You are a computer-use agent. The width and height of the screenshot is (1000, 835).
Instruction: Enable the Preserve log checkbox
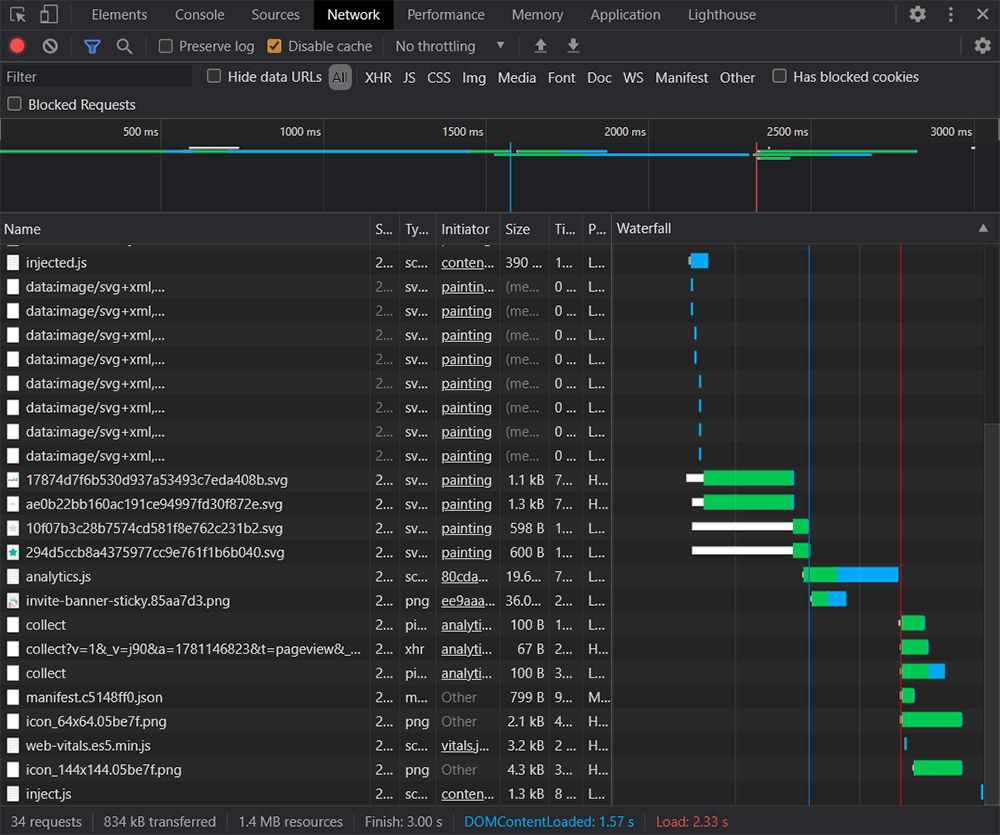pos(166,46)
